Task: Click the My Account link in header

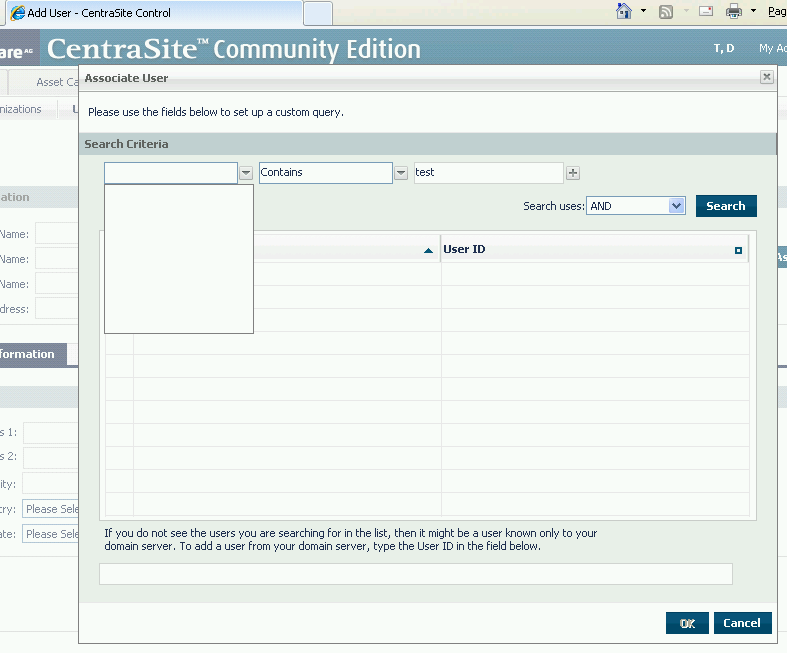Action: (x=772, y=48)
